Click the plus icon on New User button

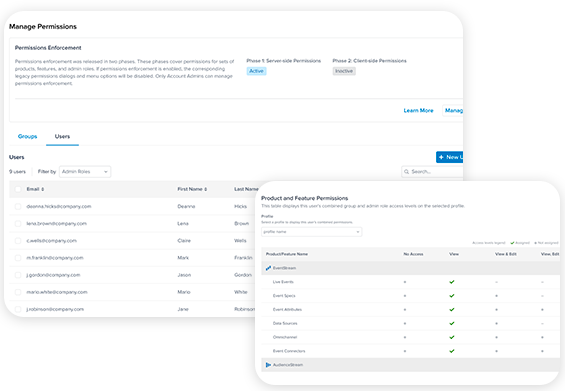[441, 157]
